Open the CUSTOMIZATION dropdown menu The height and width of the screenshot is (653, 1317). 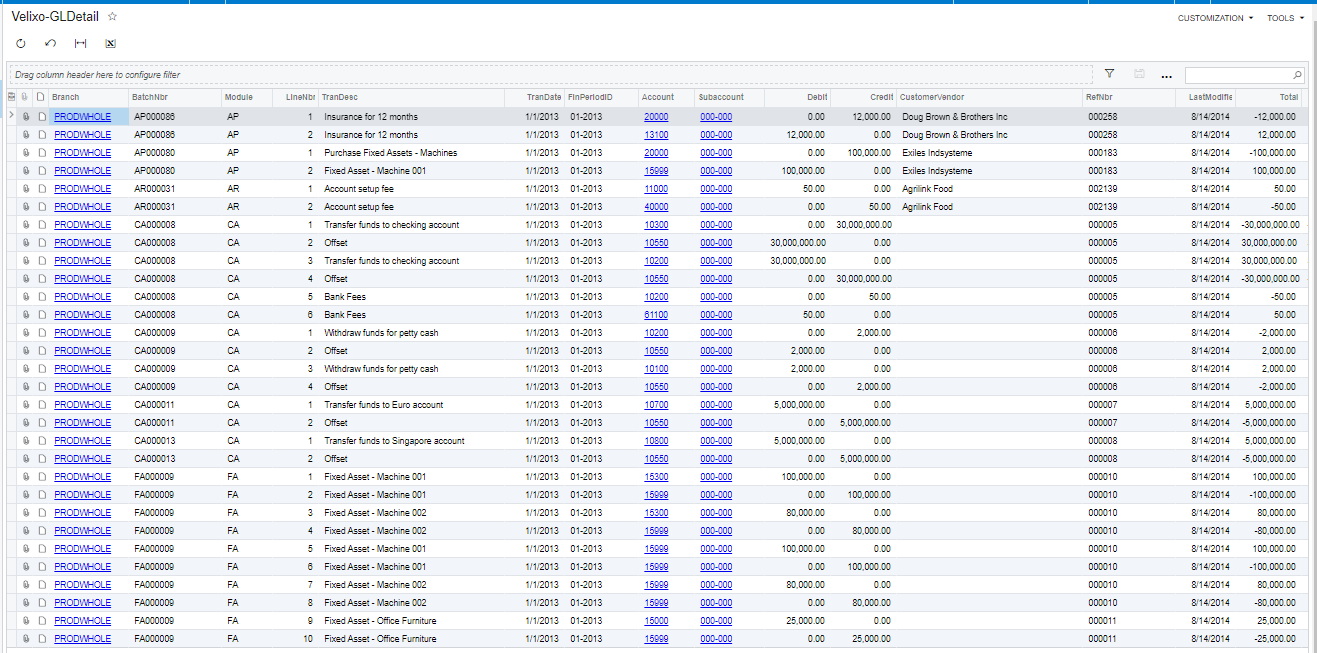tap(1215, 18)
